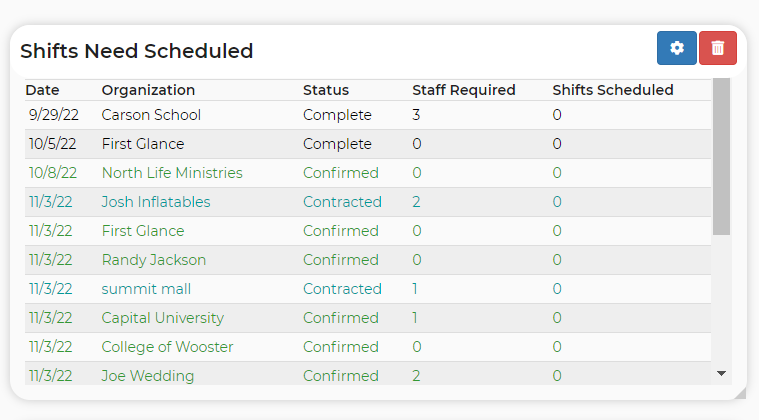Delete the widget using the red trash icon

(x=717, y=48)
